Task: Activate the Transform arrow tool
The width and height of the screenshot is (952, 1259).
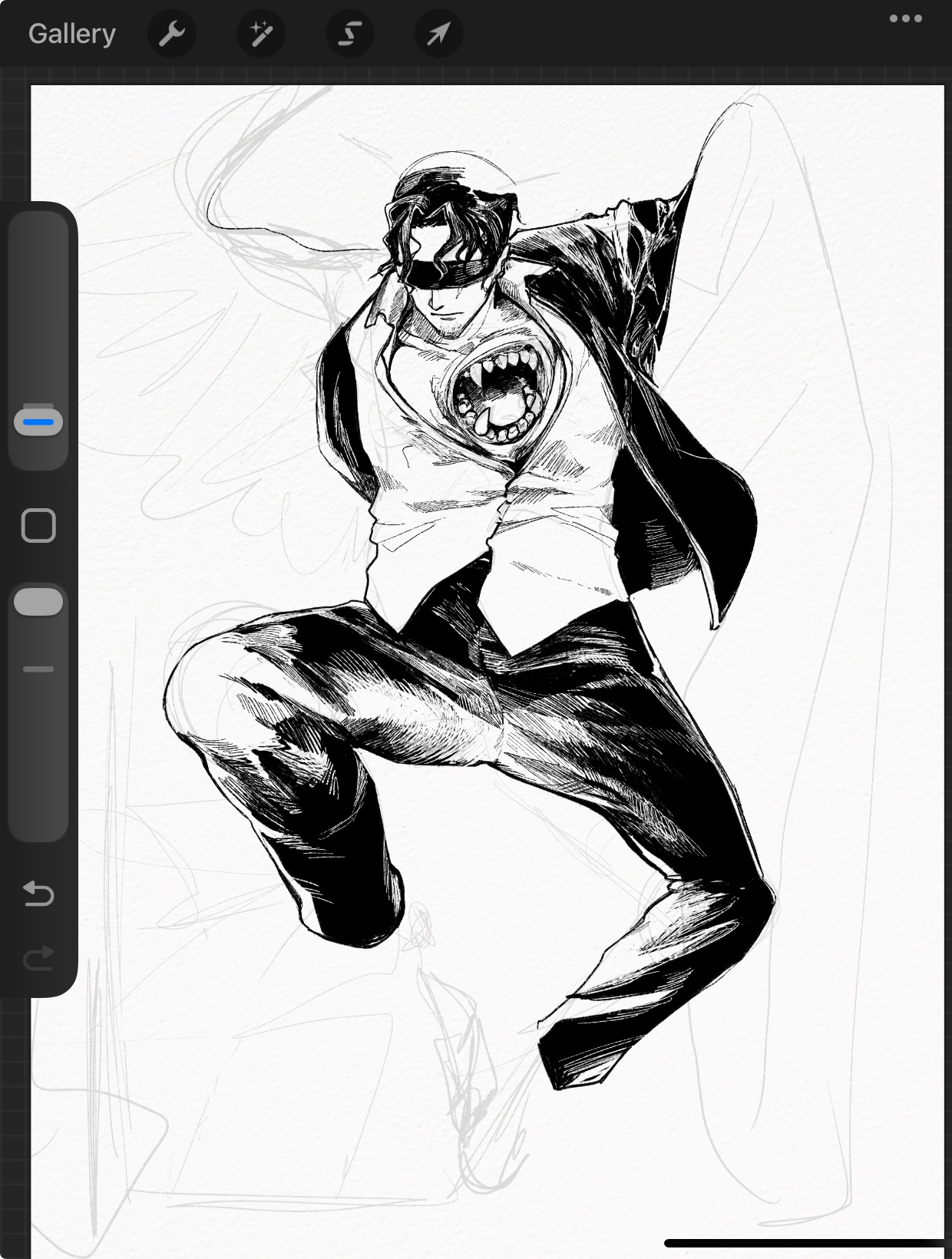Action: click(438, 34)
